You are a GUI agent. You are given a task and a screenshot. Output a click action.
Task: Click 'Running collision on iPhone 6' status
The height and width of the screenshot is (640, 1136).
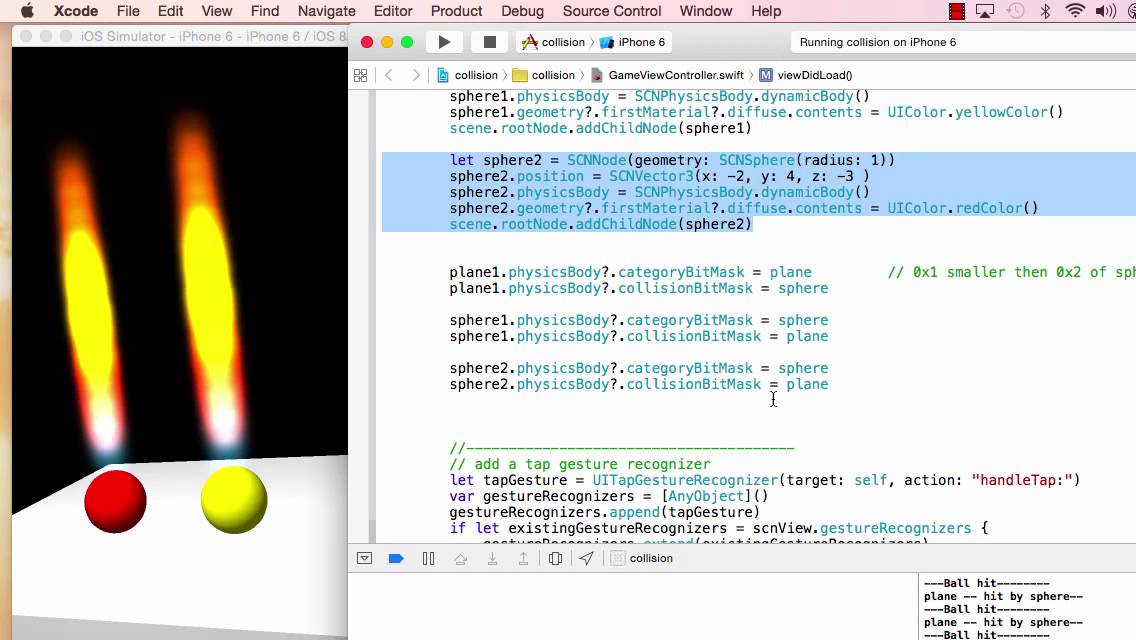click(877, 42)
